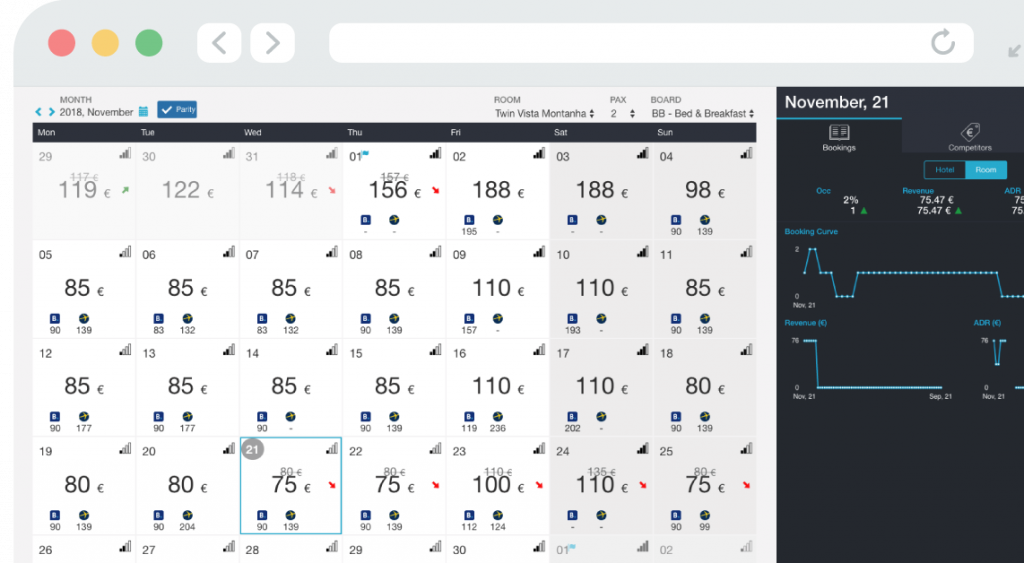Click the browser back button

[219, 43]
